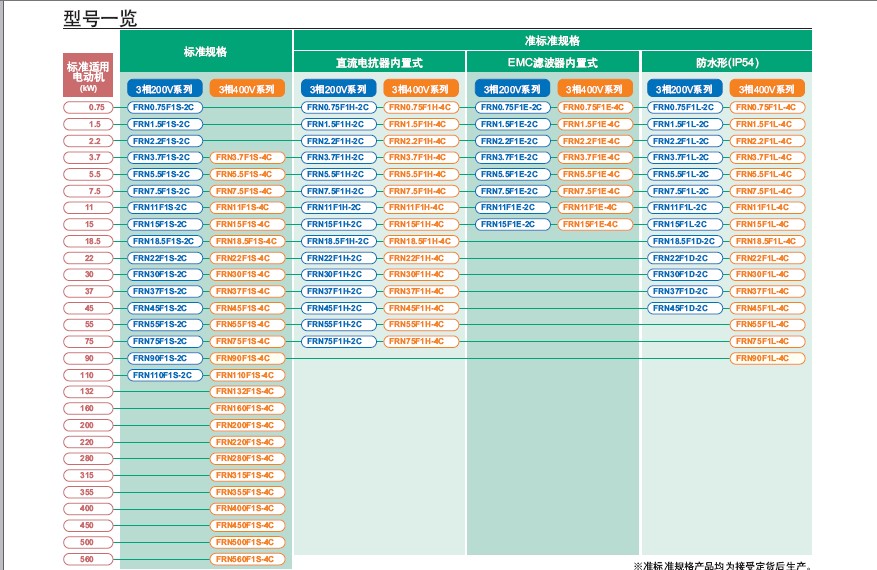Select model FRN3.7F1H-2C
This screenshot has width=877, height=570.
(x=339, y=158)
